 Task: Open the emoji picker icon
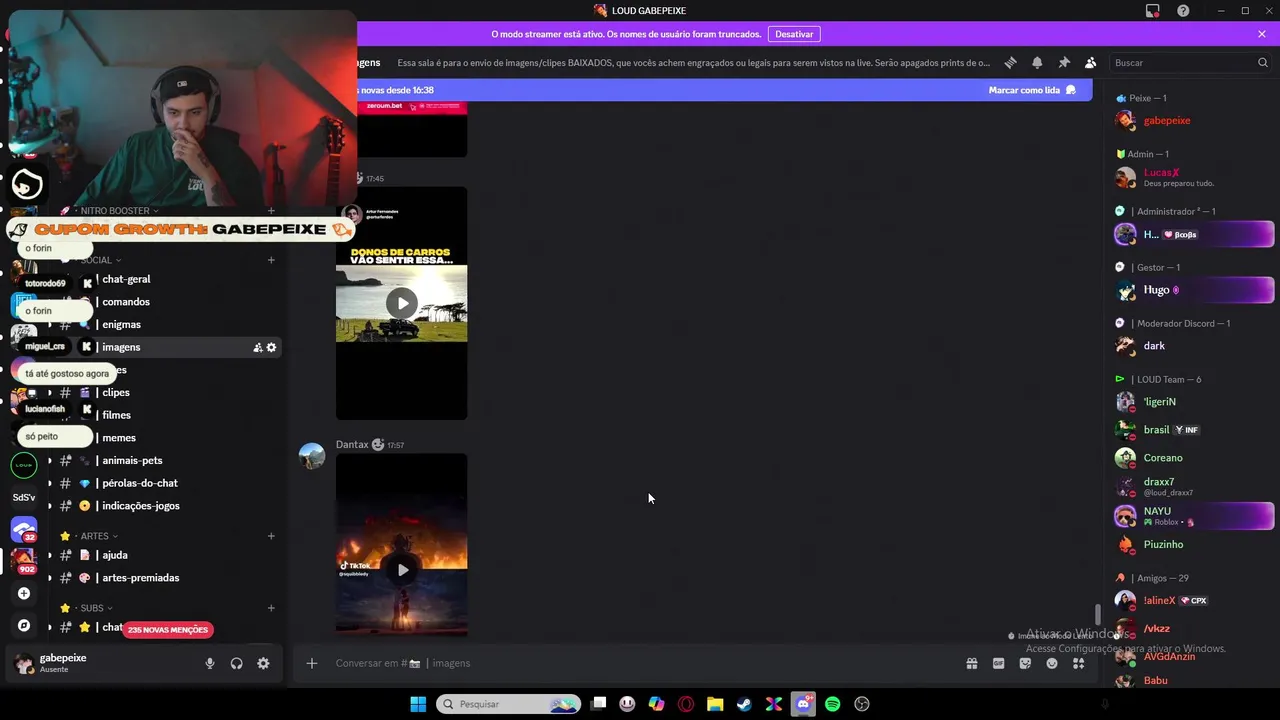pyautogui.click(x=1052, y=663)
